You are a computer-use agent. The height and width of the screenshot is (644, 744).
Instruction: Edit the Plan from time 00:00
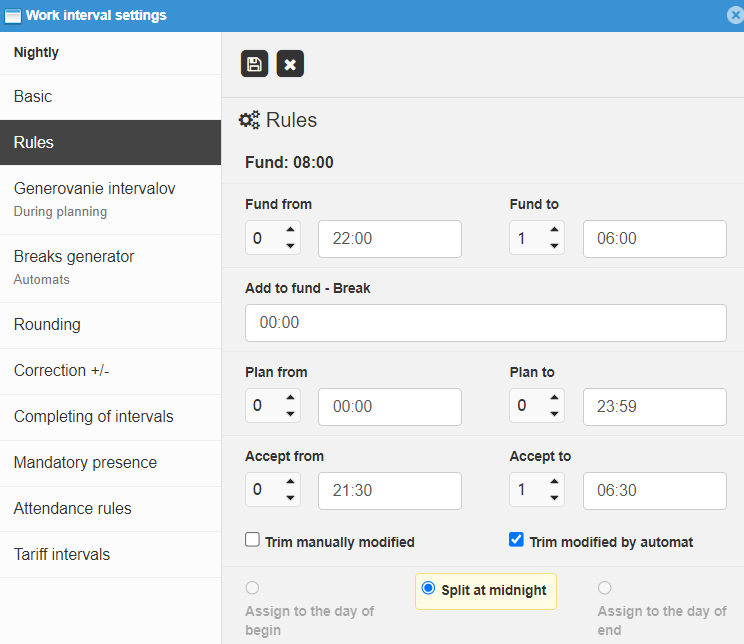click(x=390, y=407)
